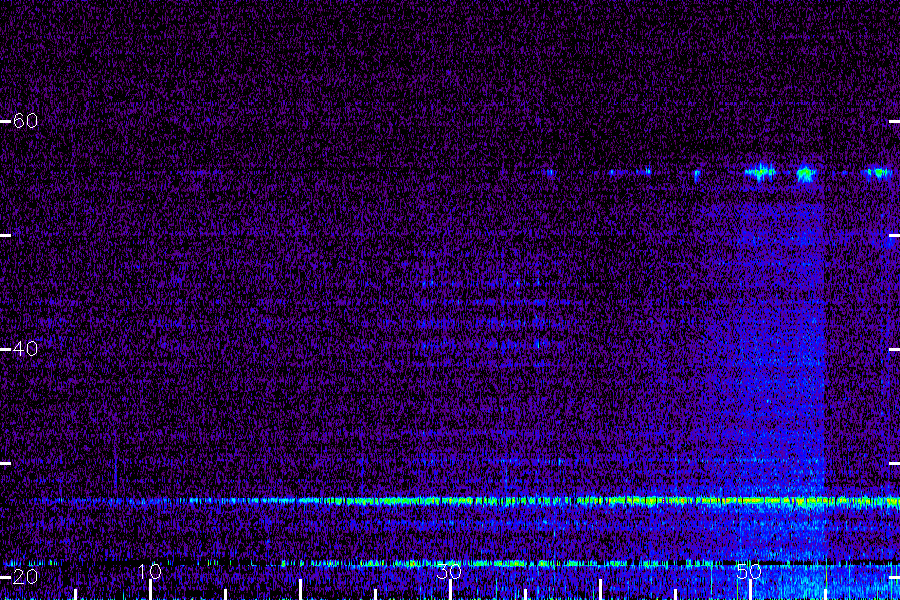Click the "30" time axis label
The image size is (900, 600).
(x=449, y=571)
